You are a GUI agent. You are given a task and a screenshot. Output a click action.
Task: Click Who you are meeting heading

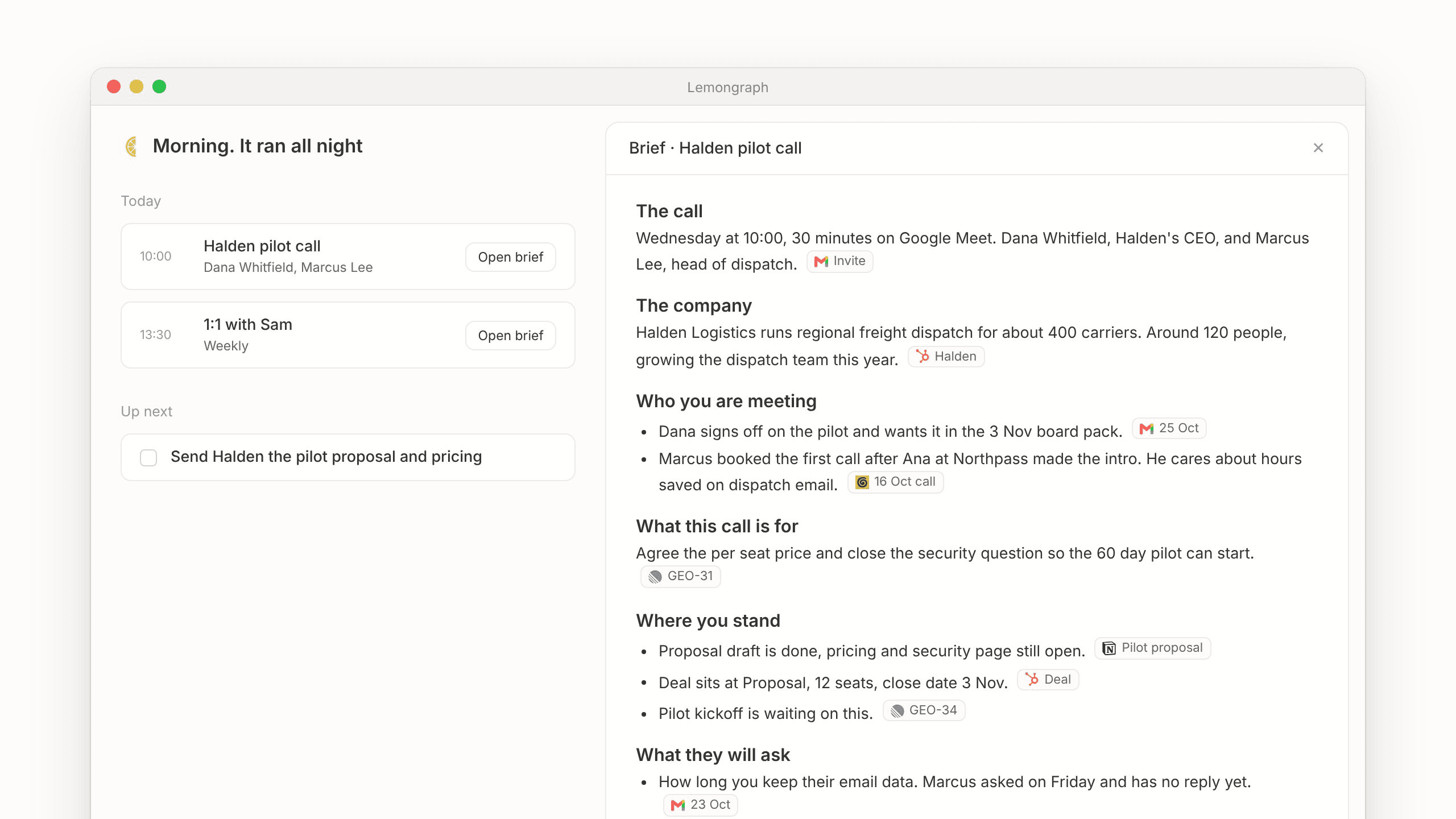726,401
